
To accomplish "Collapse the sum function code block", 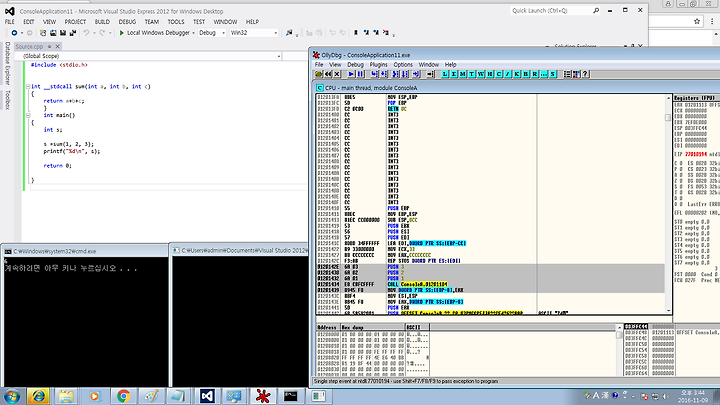I will click(x=28, y=86).
